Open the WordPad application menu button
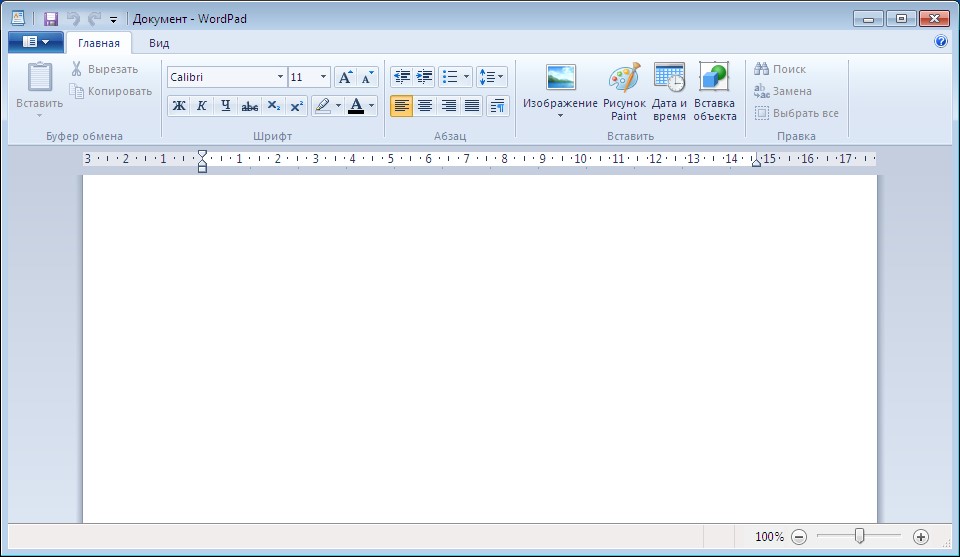Screen dimensions: 960x557 click(x=36, y=42)
